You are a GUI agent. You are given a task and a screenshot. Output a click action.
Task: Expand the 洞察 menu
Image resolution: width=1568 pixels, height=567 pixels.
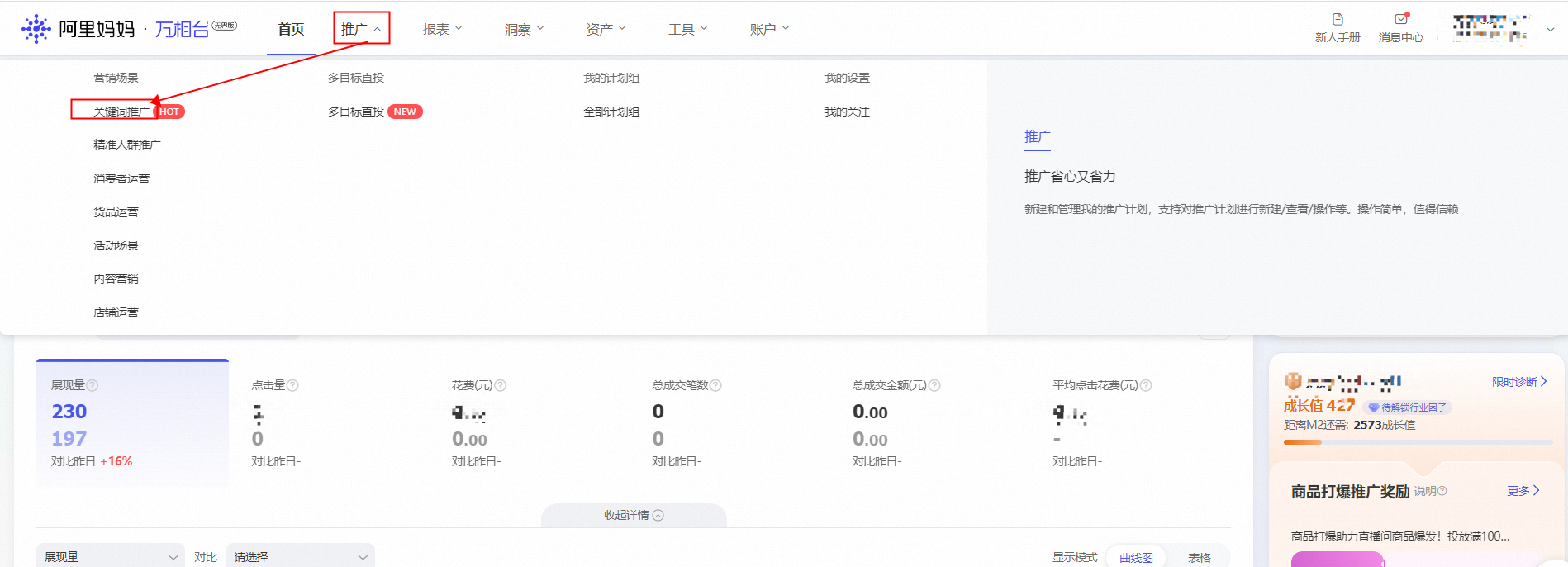tap(524, 29)
